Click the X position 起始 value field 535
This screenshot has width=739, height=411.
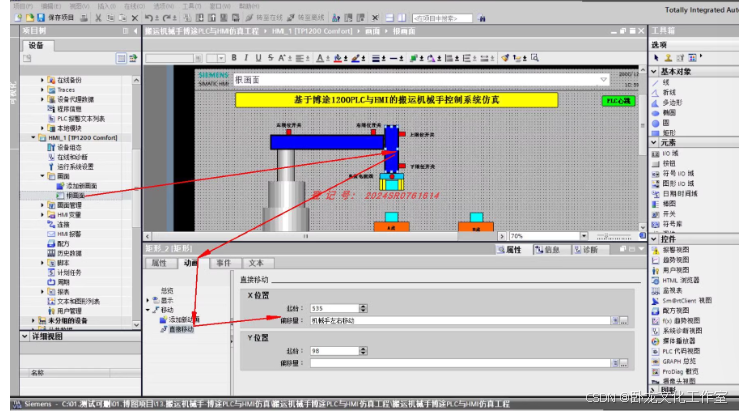pyautogui.click(x=335, y=308)
